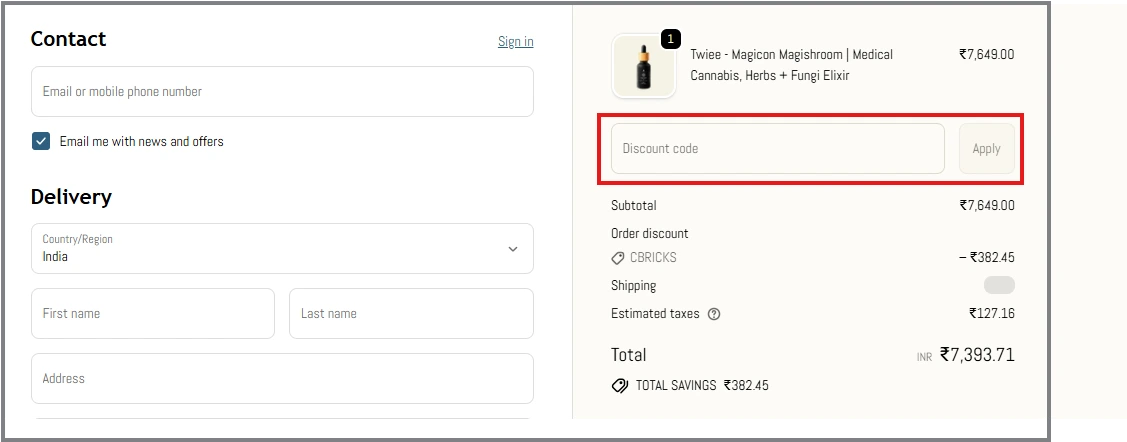Click the product bottle thumbnail
Image resolution: width=1127 pixels, height=442 pixels.
pos(643,66)
